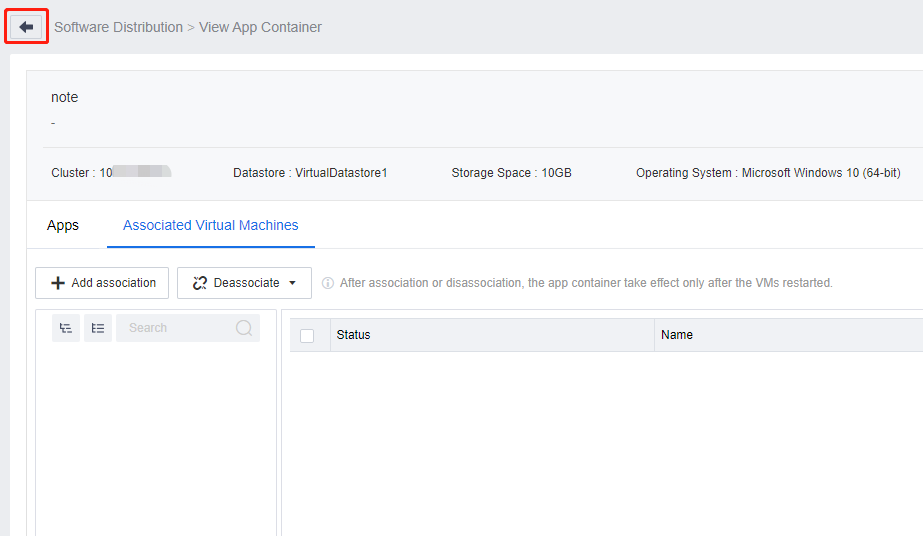This screenshot has width=923, height=536.
Task: Click the Add association button label
Action: pyautogui.click(x=113, y=283)
